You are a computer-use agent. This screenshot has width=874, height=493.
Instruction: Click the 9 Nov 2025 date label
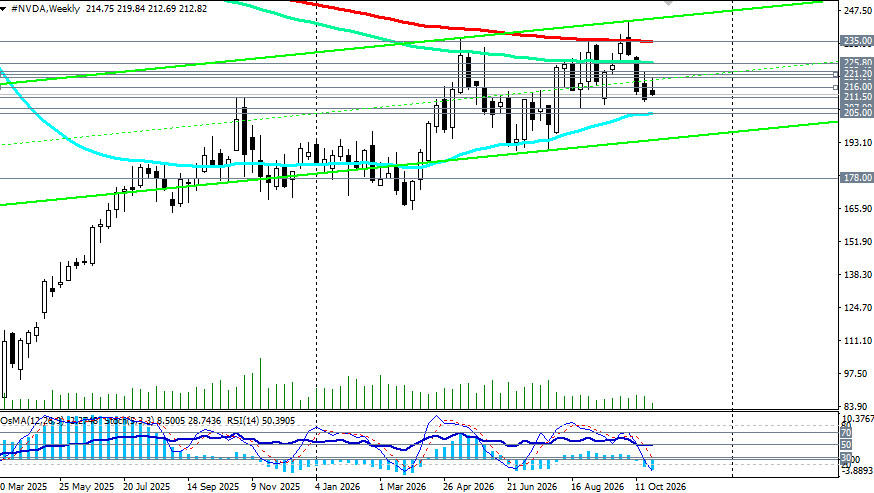[276, 487]
